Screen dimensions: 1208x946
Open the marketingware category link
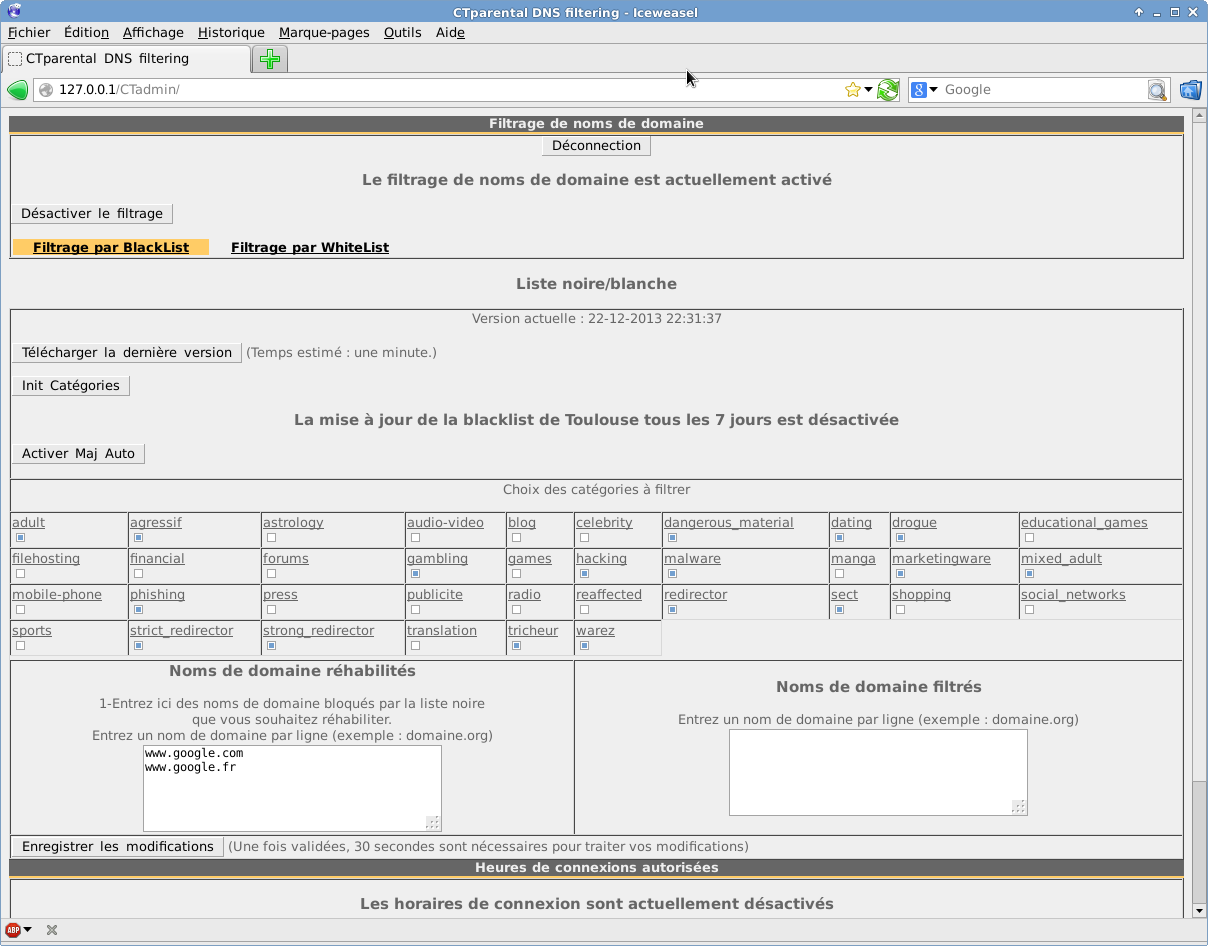tap(941, 559)
